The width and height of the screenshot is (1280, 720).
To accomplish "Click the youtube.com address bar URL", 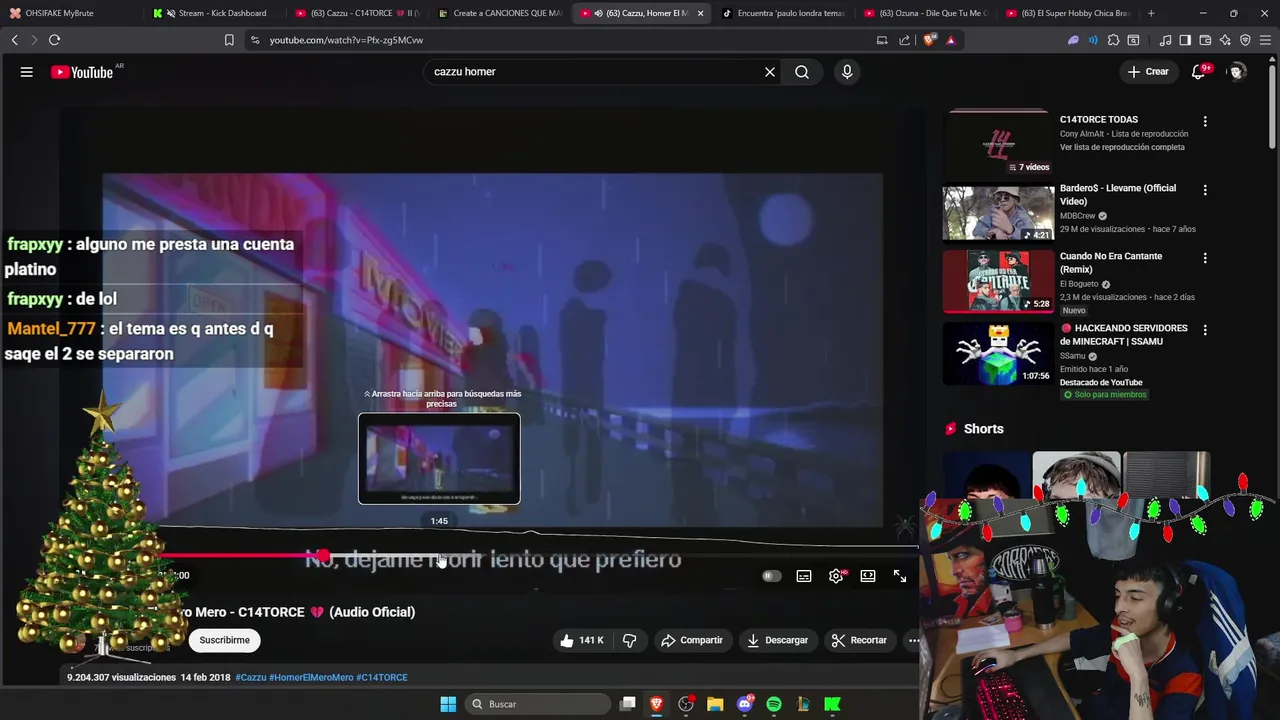I will [x=346, y=40].
